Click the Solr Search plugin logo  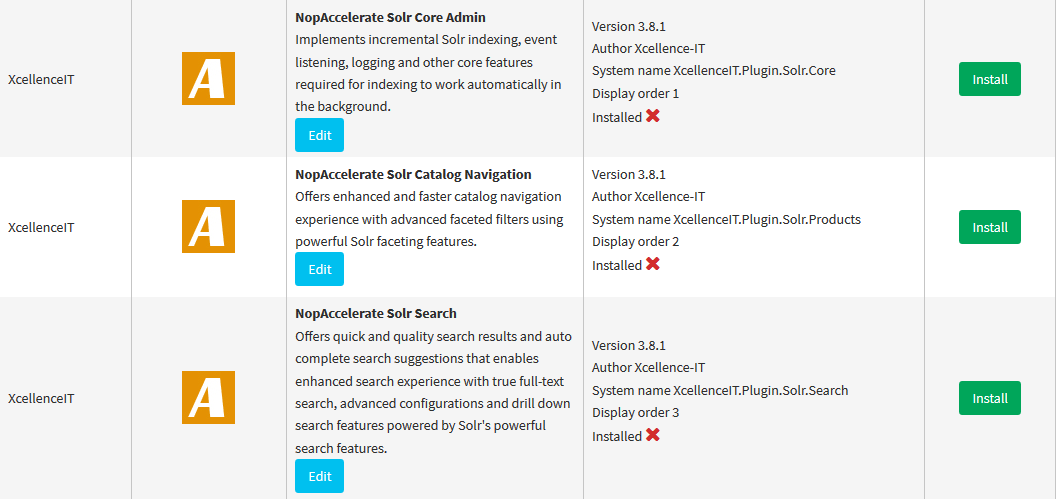coord(208,397)
